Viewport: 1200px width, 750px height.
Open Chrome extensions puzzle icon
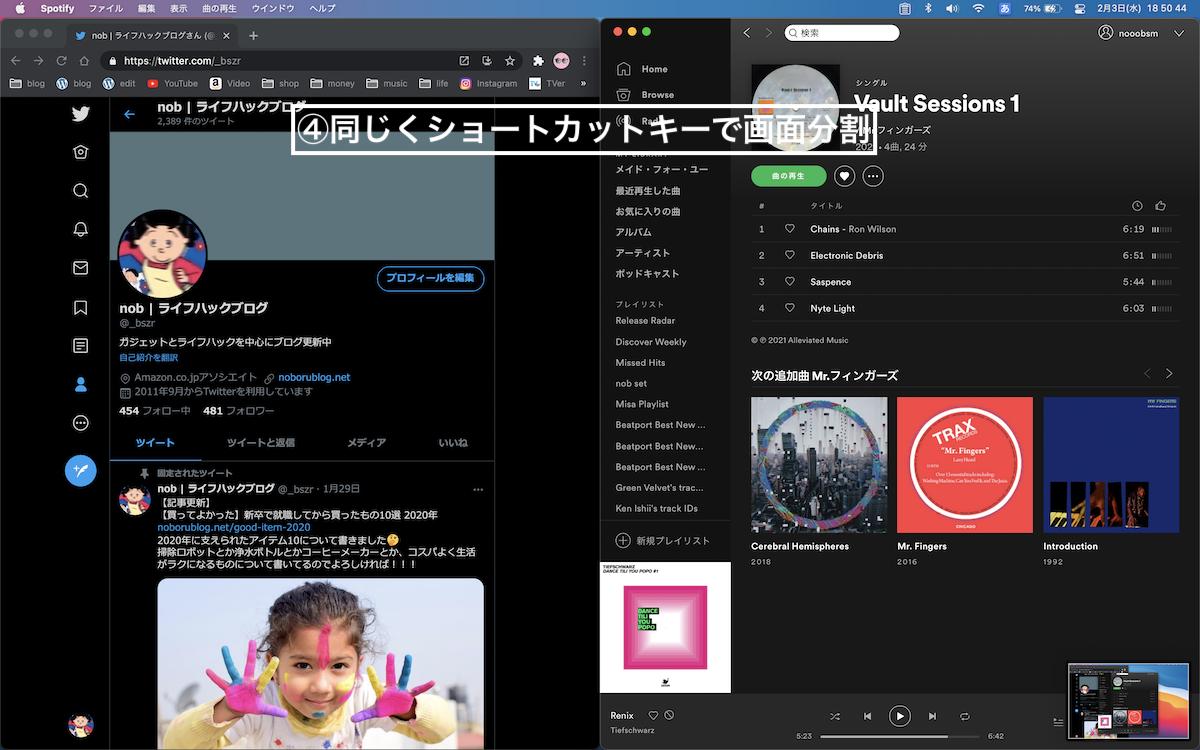pyautogui.click(x=538, y=60)
